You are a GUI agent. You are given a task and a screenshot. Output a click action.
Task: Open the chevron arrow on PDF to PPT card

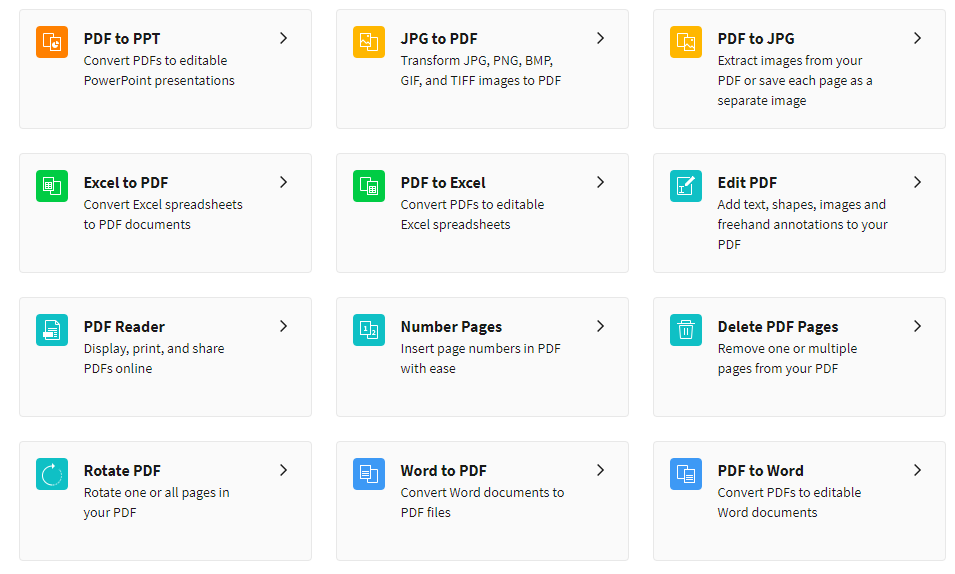coord(283,38)
